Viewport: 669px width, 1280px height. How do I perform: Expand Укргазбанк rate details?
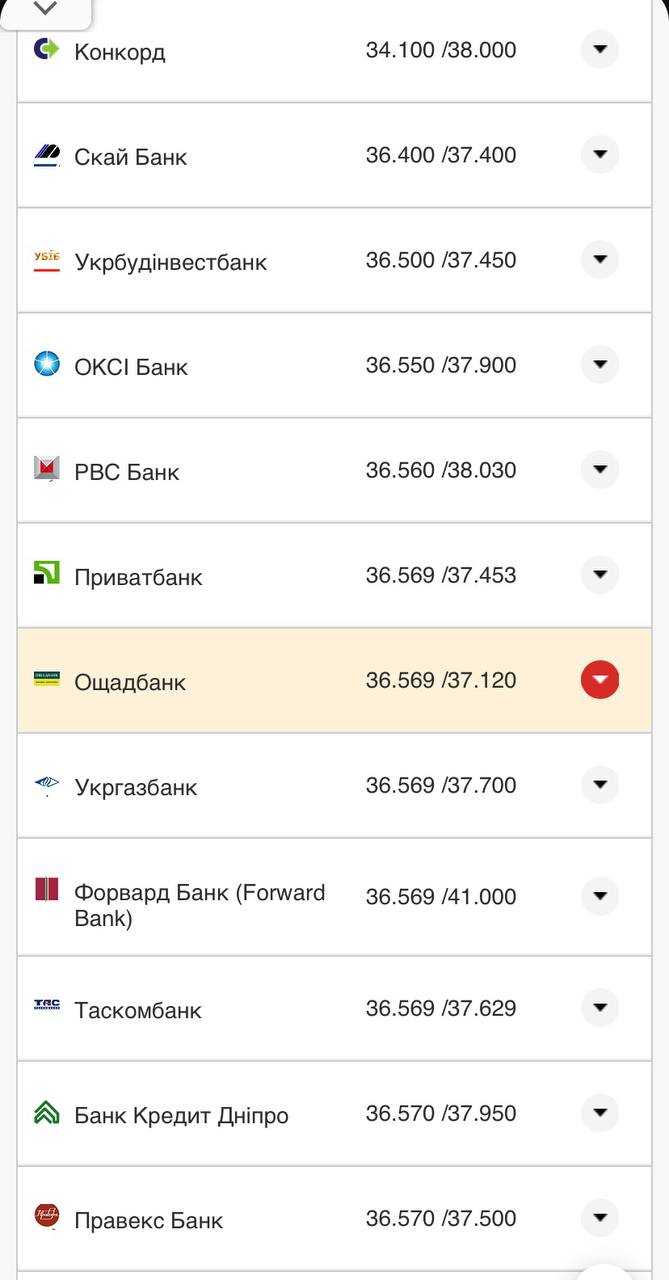pos(600,785)
